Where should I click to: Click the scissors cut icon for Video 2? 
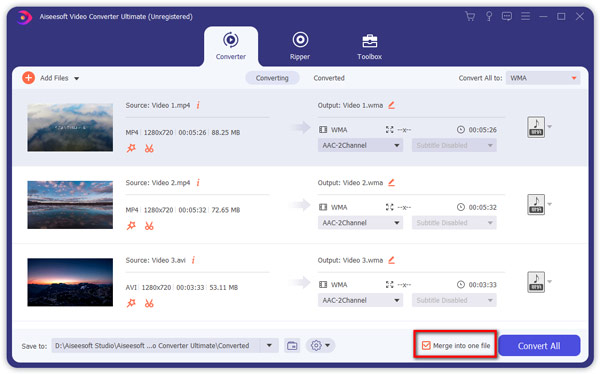[x=149, y=226]
